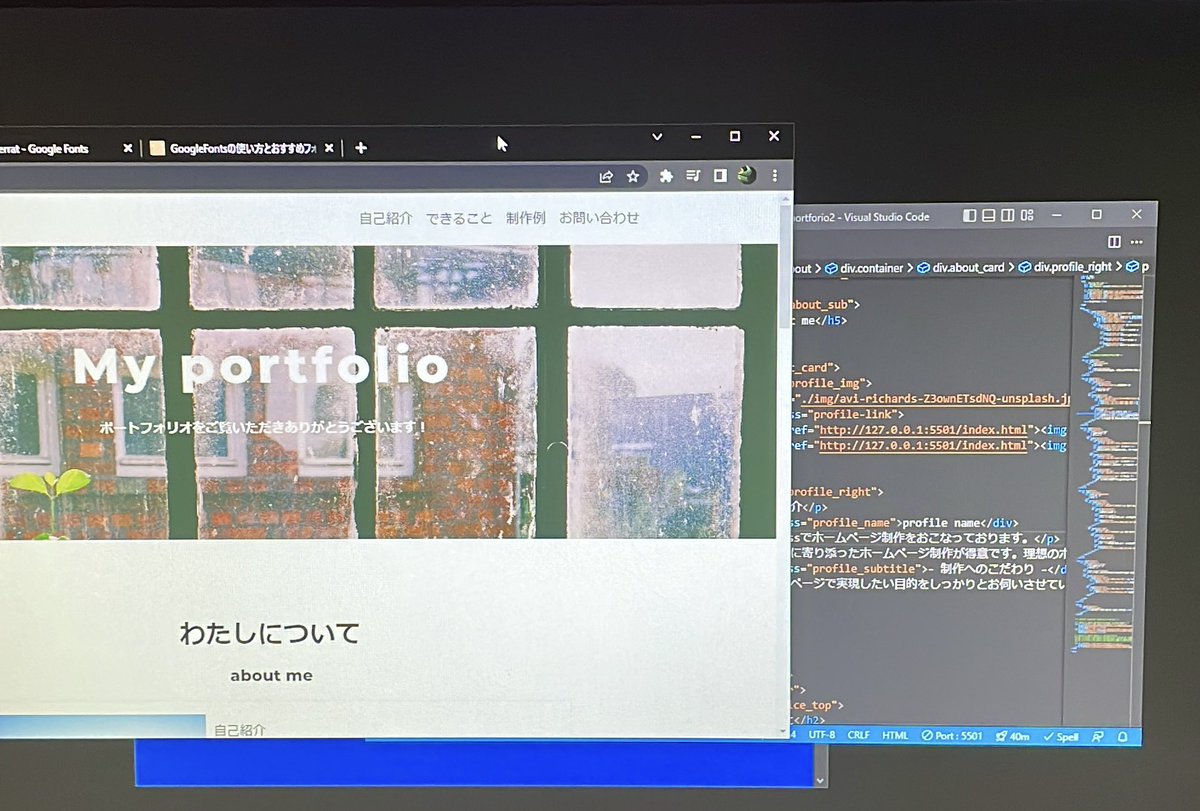Open the tab search chevron in Chrome
This screenshot has width=1200, height=811.
(656, 136)
